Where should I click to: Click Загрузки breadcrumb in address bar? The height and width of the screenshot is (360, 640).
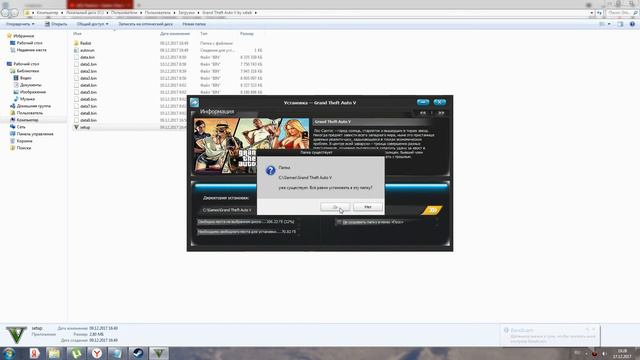pos(187,13)
